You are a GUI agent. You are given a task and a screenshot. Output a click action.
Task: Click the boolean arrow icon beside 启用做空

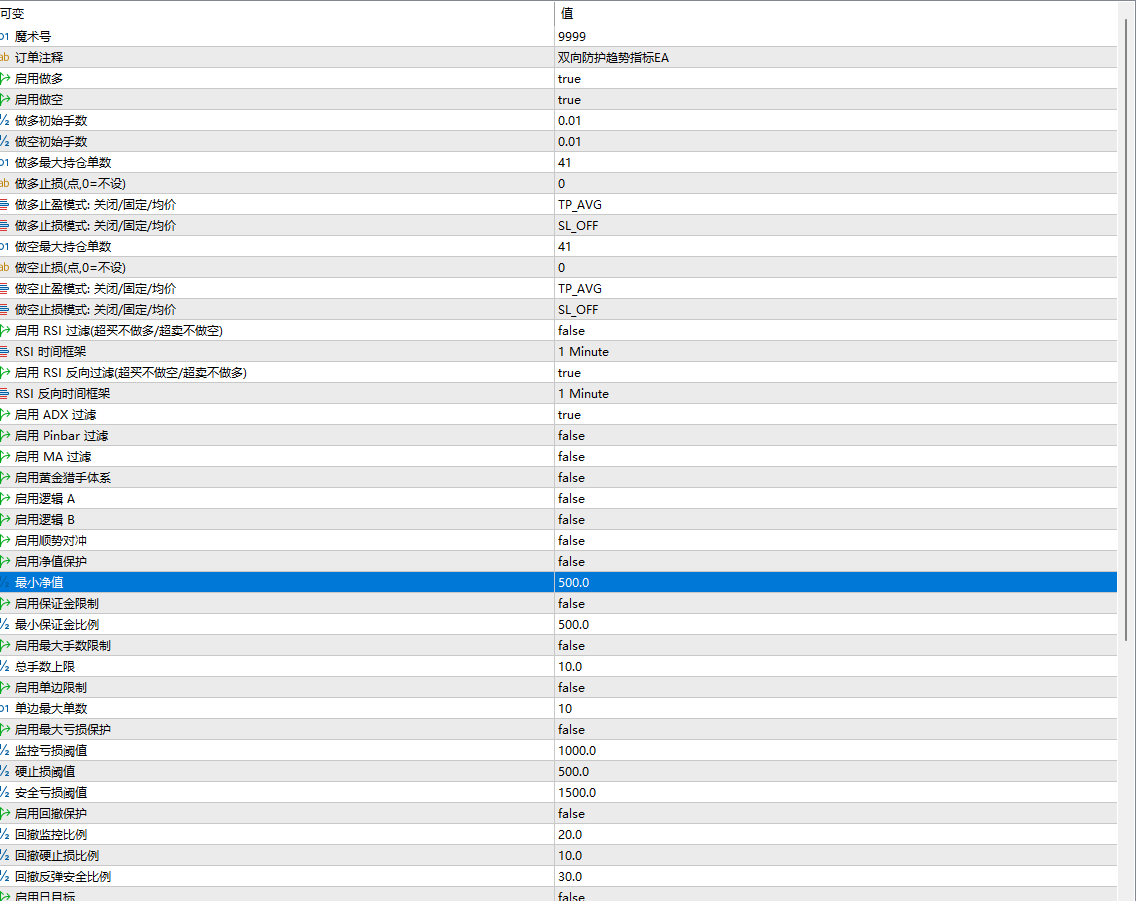coord(4,100)
